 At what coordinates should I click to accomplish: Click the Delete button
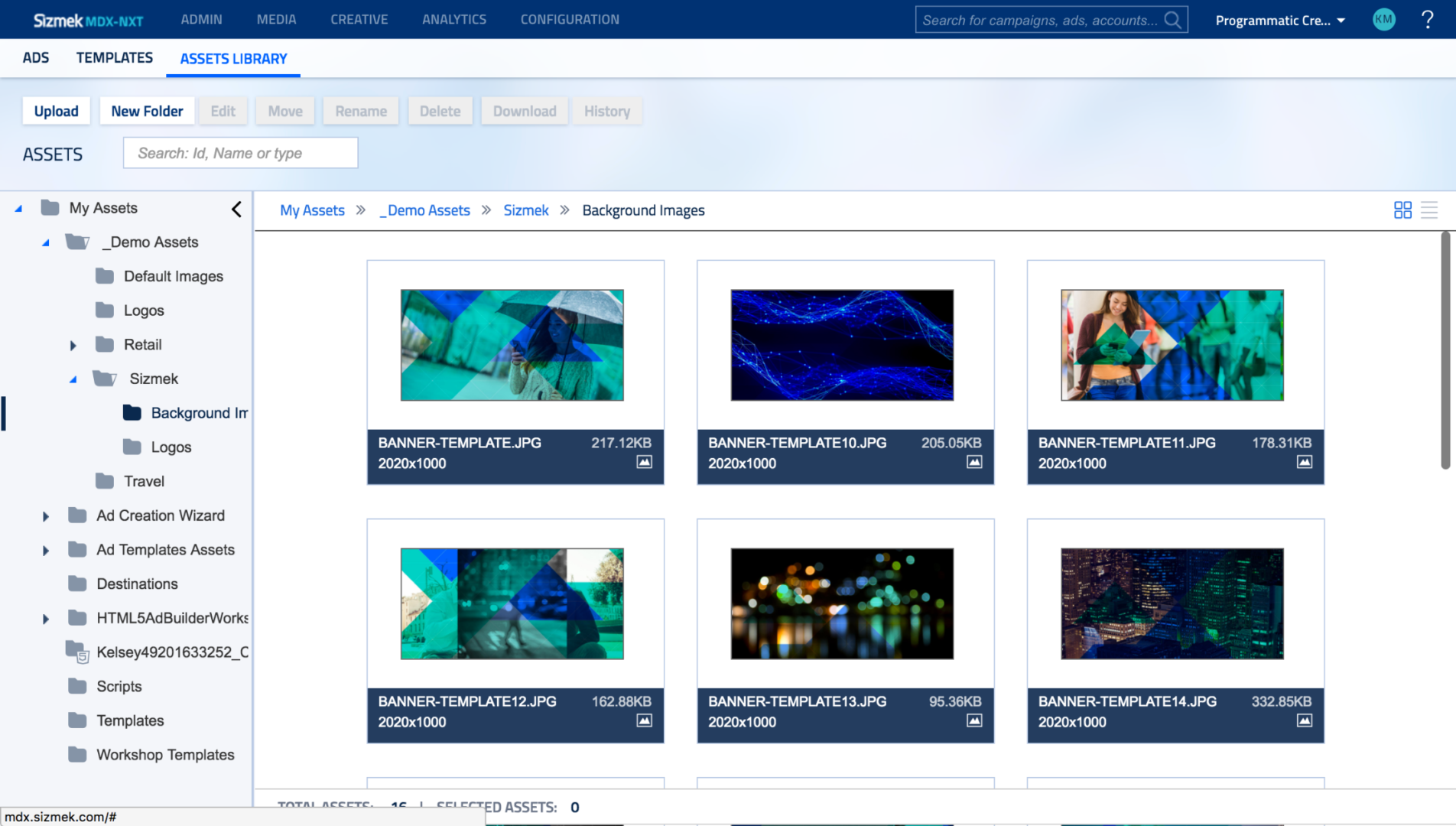click(440, 111)
